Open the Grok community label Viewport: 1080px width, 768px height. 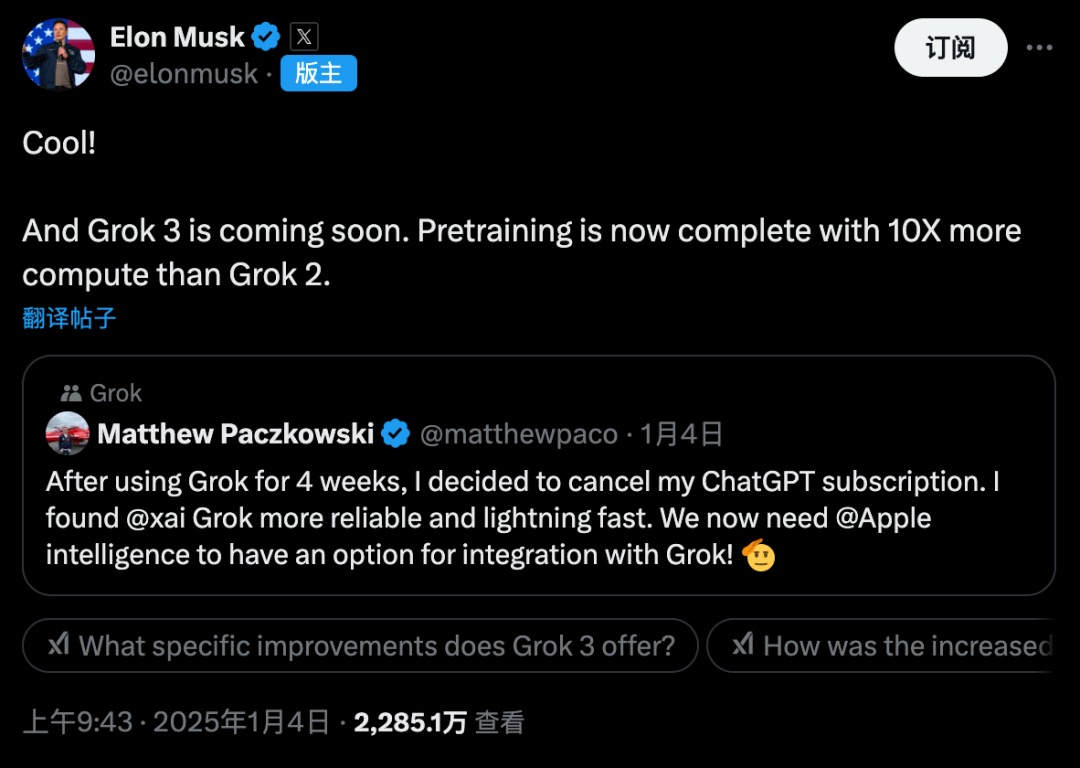(x=115, y=393)
